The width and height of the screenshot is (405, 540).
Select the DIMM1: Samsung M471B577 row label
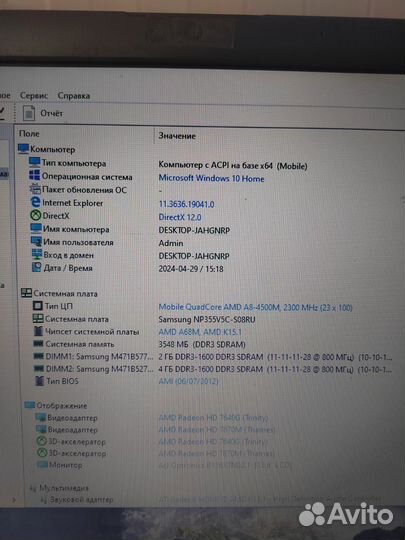point(100,356)
